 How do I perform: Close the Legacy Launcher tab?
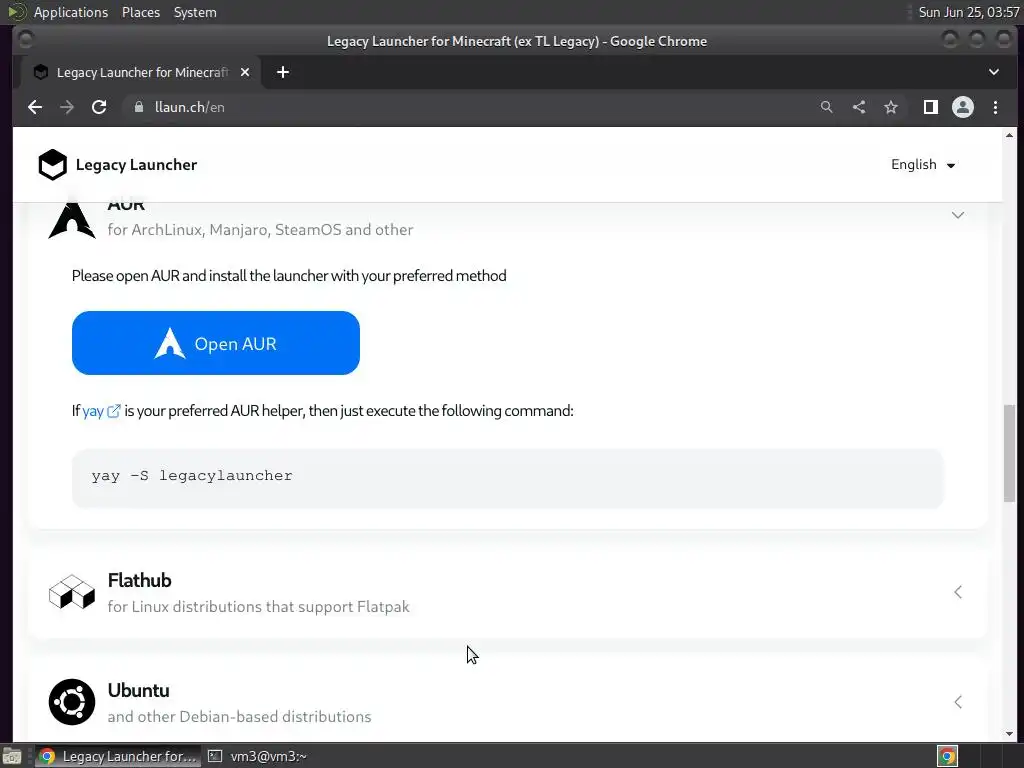(245, 72)
